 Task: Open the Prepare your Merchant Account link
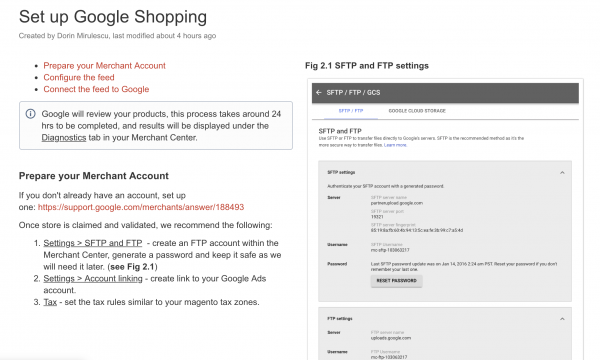(x=104, y=66)
